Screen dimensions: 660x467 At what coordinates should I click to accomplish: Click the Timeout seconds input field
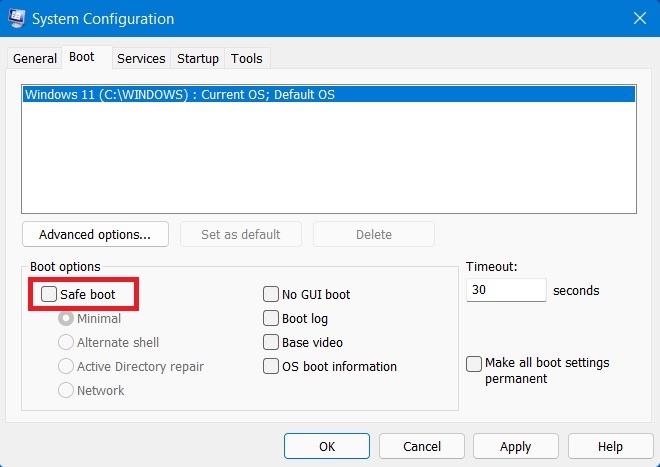(506, 290)
